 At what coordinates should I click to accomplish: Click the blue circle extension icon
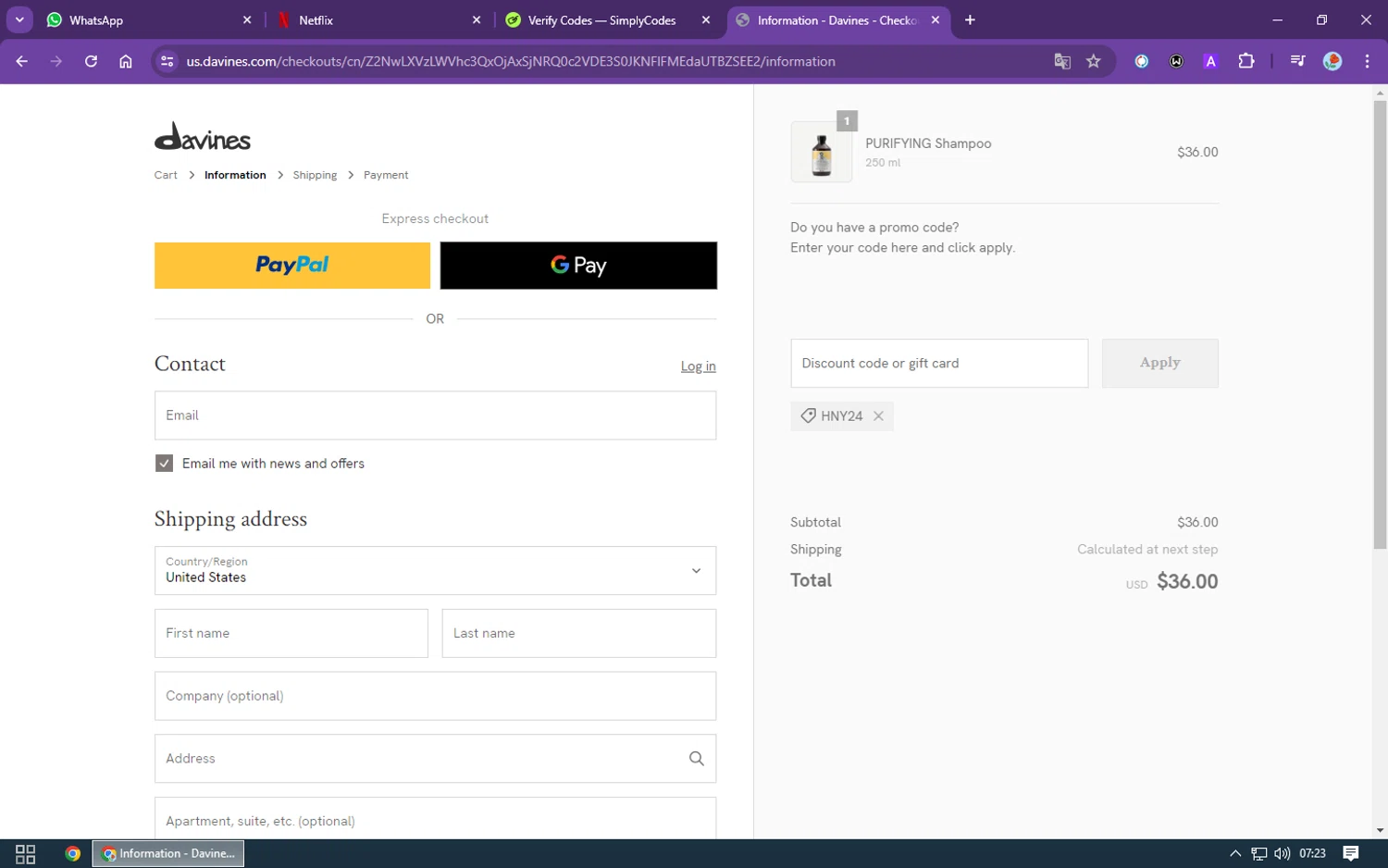click(x=1142, y=61)
